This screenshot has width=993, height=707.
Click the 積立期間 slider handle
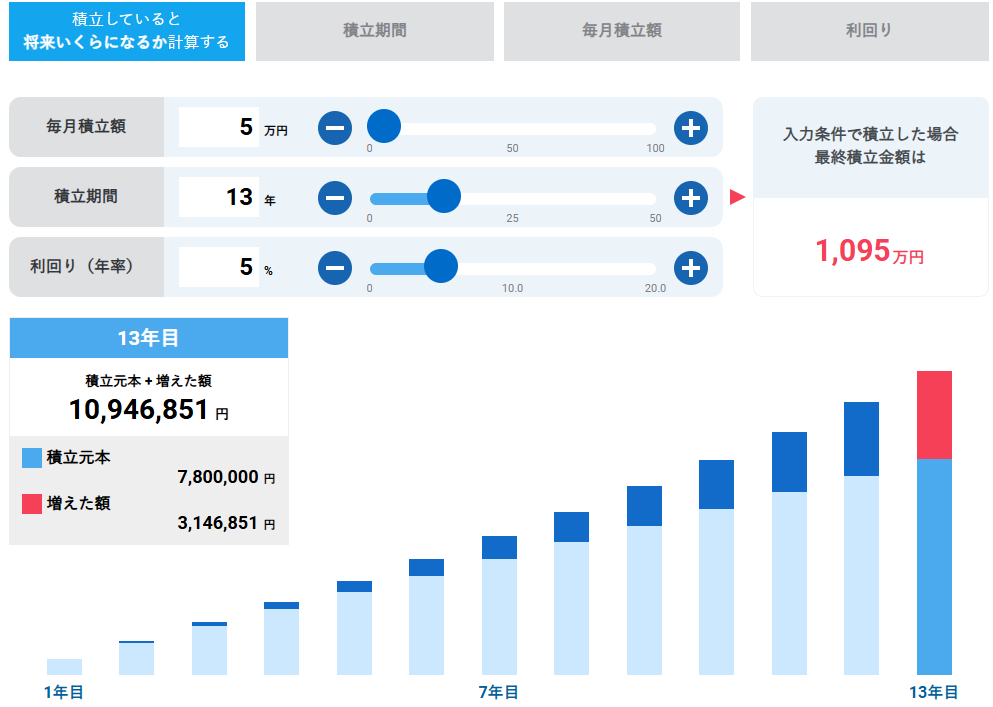[x=444, y=197]
